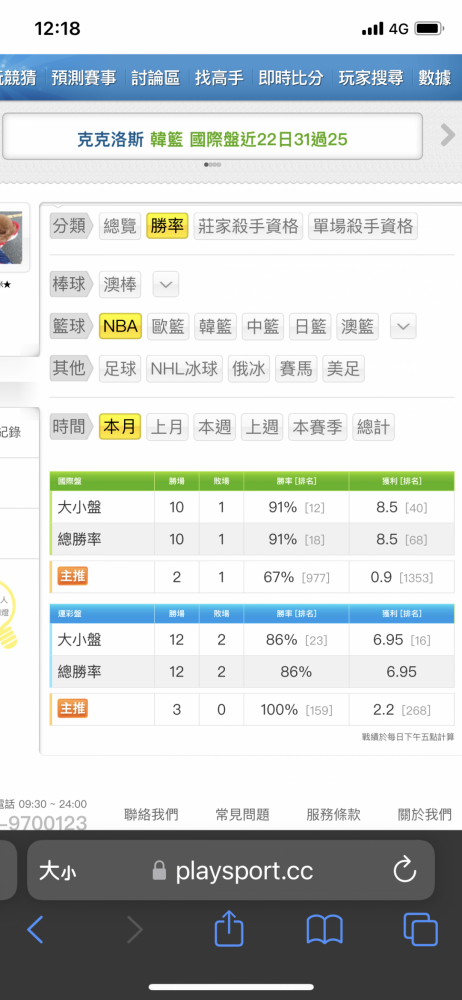Open the 大小 text size control in address bar
This screenshot has width=462, height=1000.
point(57,871)
